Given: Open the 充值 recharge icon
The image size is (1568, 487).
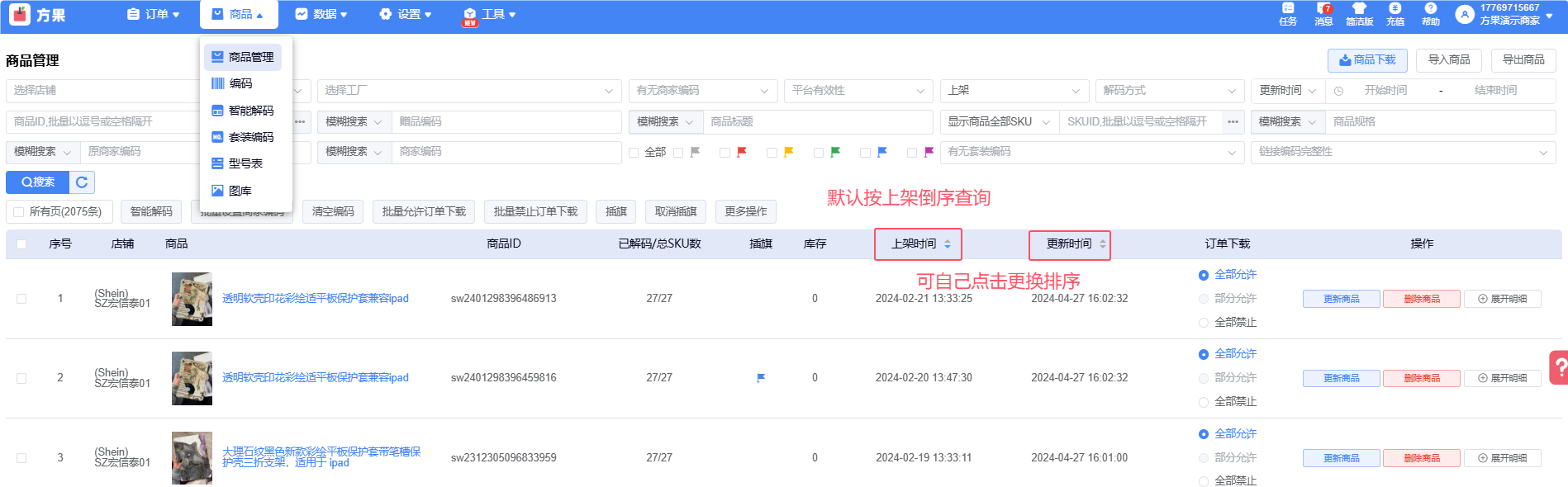Looking at the screenshot, I should click(1395, 14).
